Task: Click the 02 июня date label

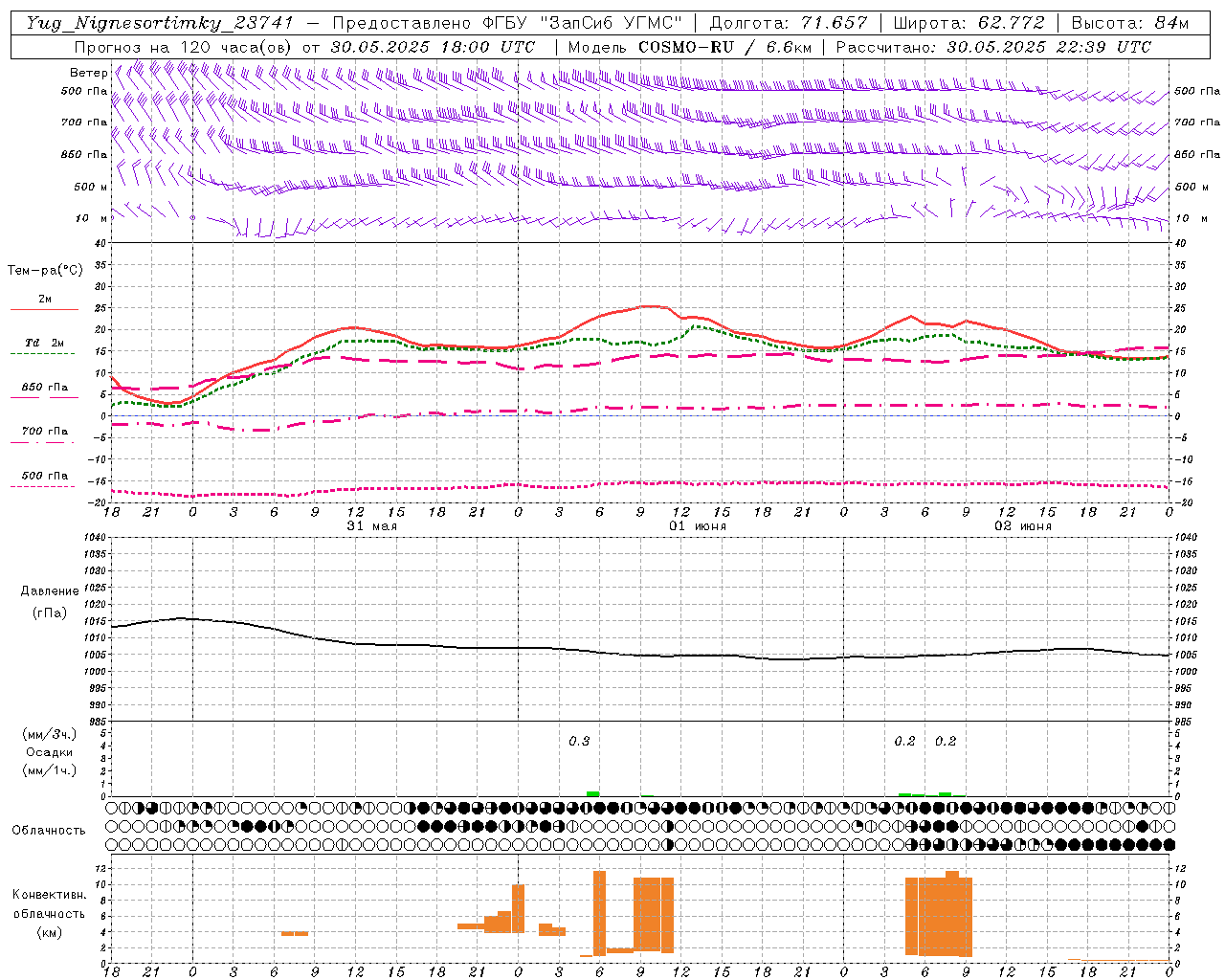Action: click(x=1023, y=526)
